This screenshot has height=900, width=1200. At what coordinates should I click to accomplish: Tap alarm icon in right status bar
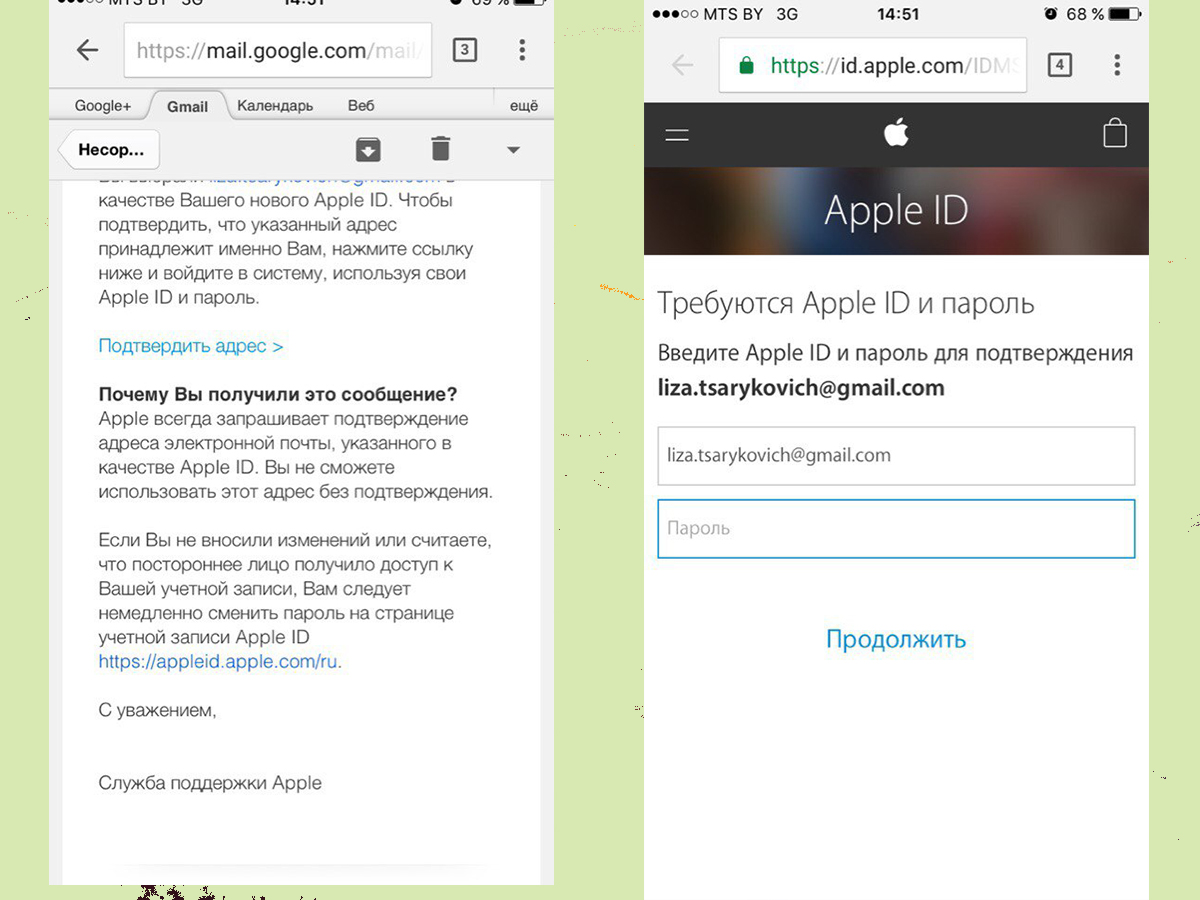tap(1050, 14)
